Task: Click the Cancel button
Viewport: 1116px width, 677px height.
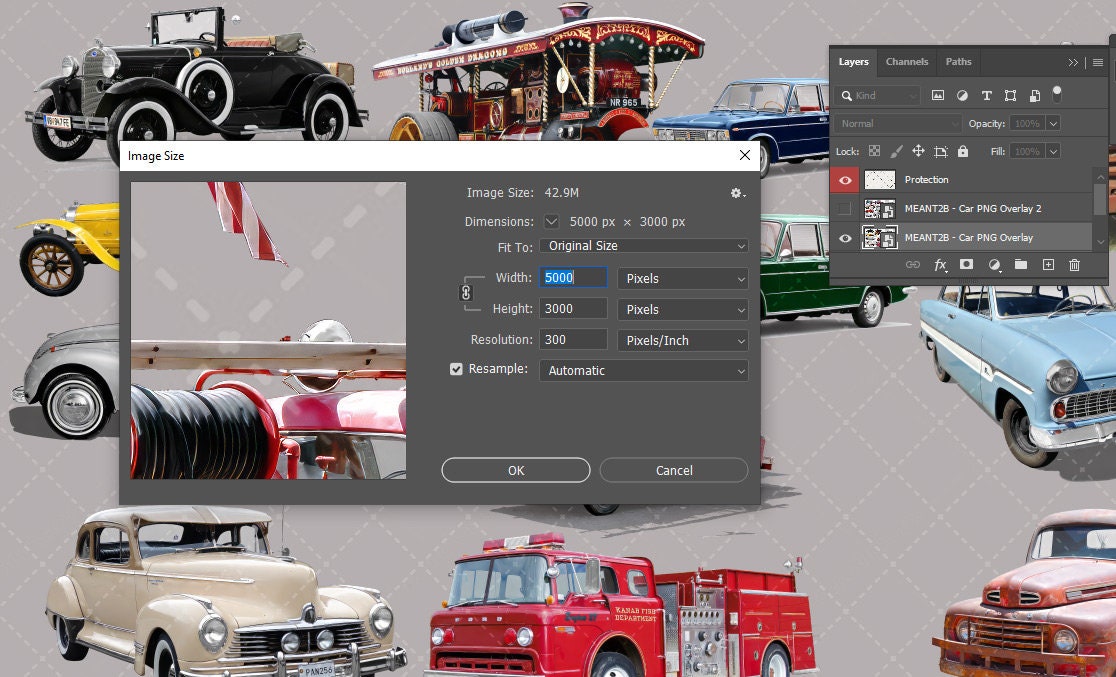Action: pyautogui.click(x=673, y=470)
